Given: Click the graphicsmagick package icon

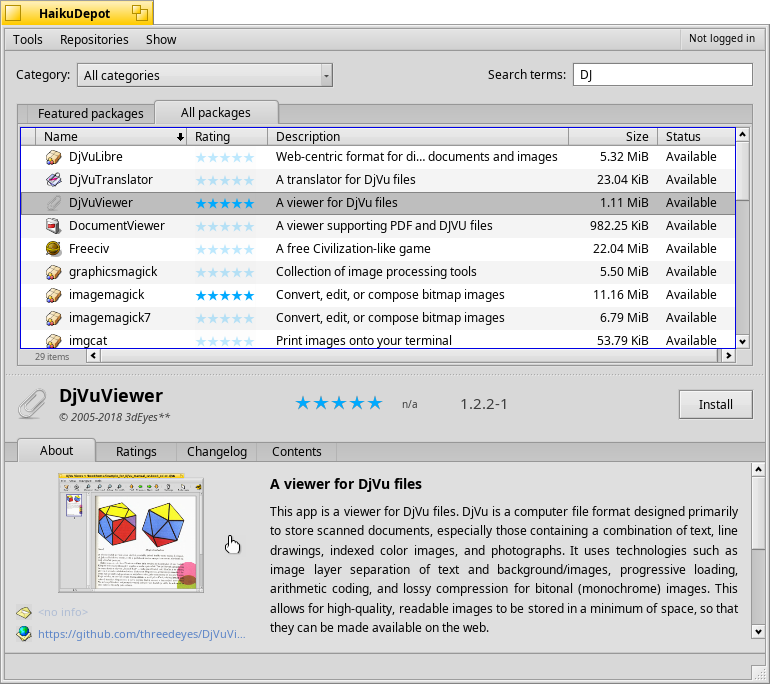Looking at the screenshot, I should [54, 272].
